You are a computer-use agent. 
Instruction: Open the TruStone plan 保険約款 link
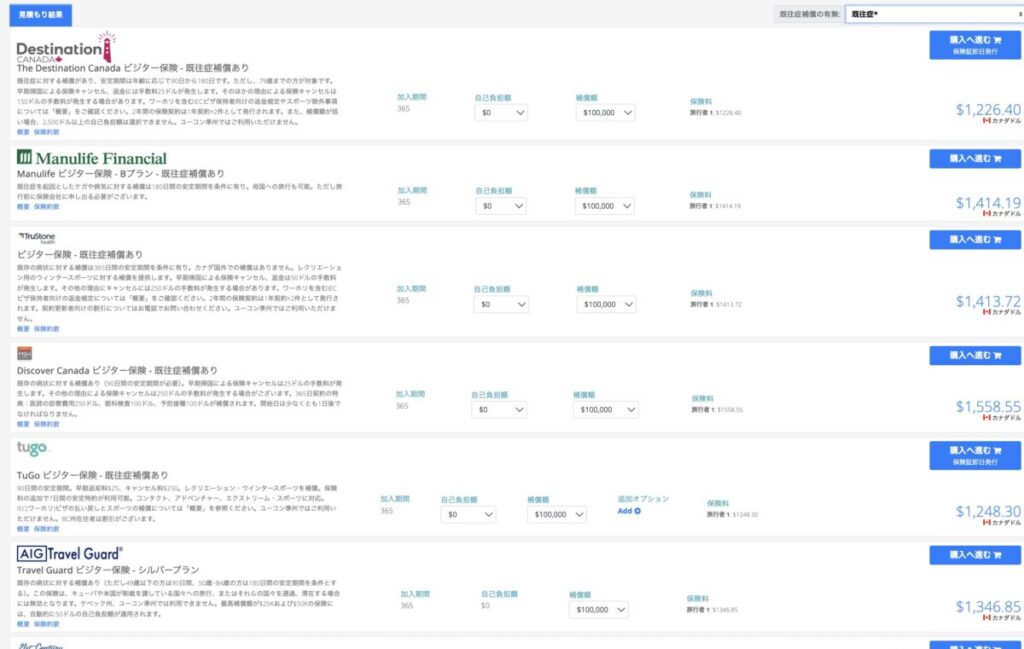46,329
